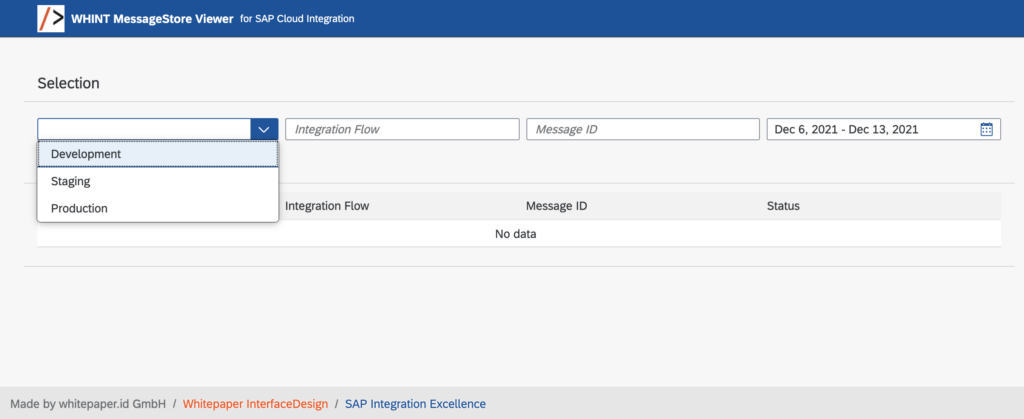The height and width of the screenshot is (419, 1024).
Task: Click the Message ID input field
Action: (x=643, y=129)
